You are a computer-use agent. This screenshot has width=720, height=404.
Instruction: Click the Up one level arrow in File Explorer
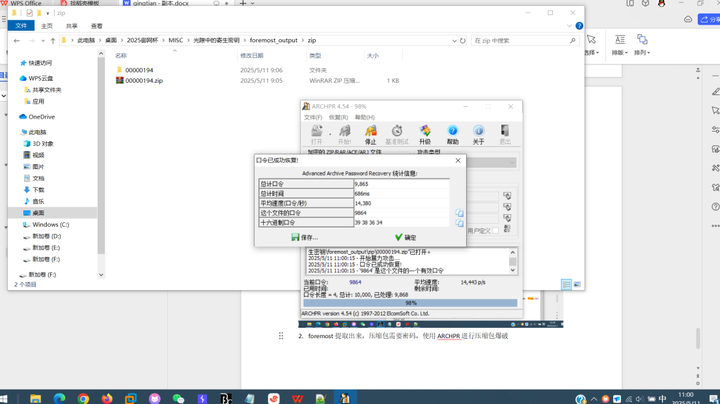pos(53,40)
